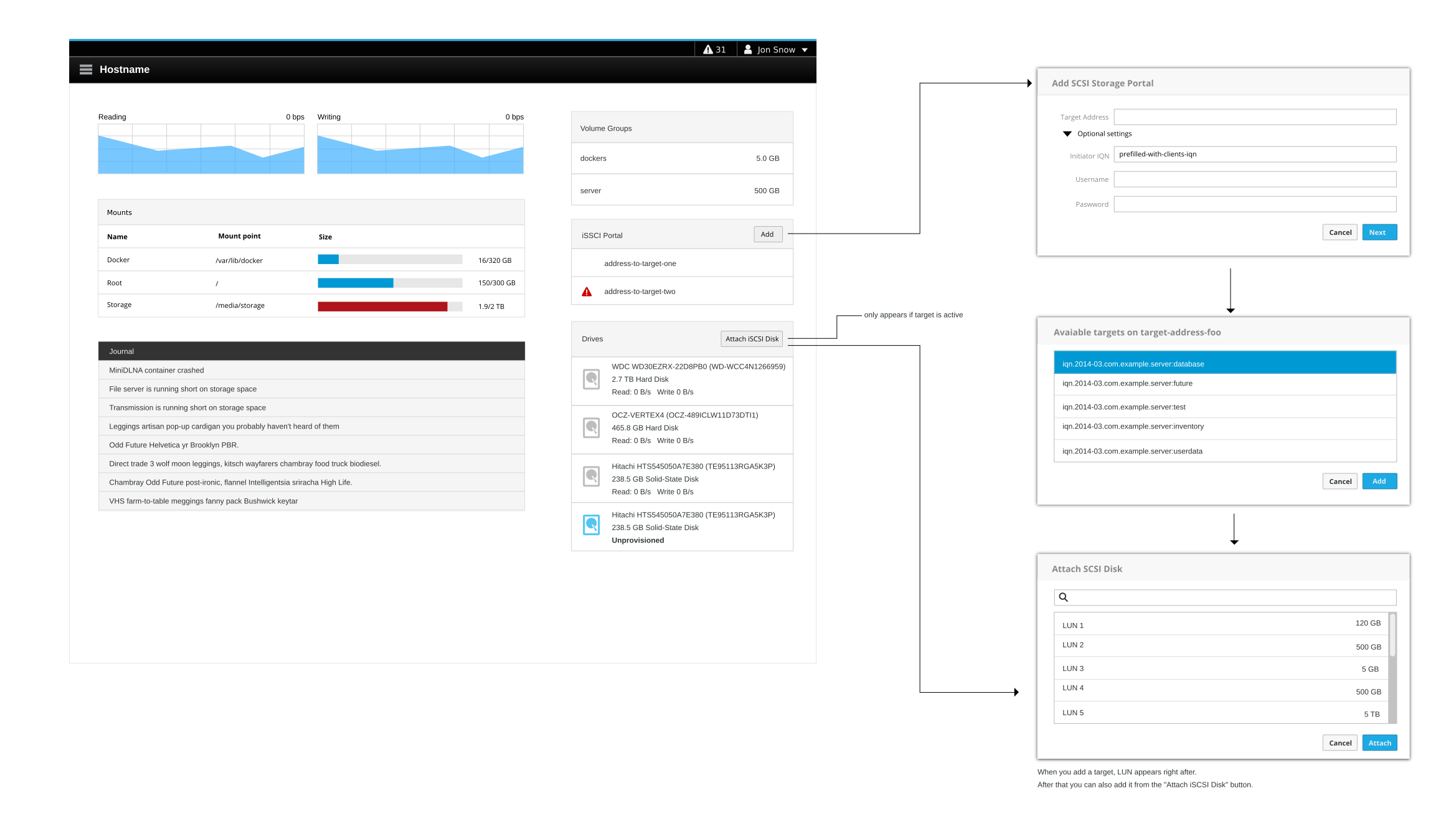The image size is (1456, 826).
Task: Click the Target Address input field
Action: [1254, 117]
